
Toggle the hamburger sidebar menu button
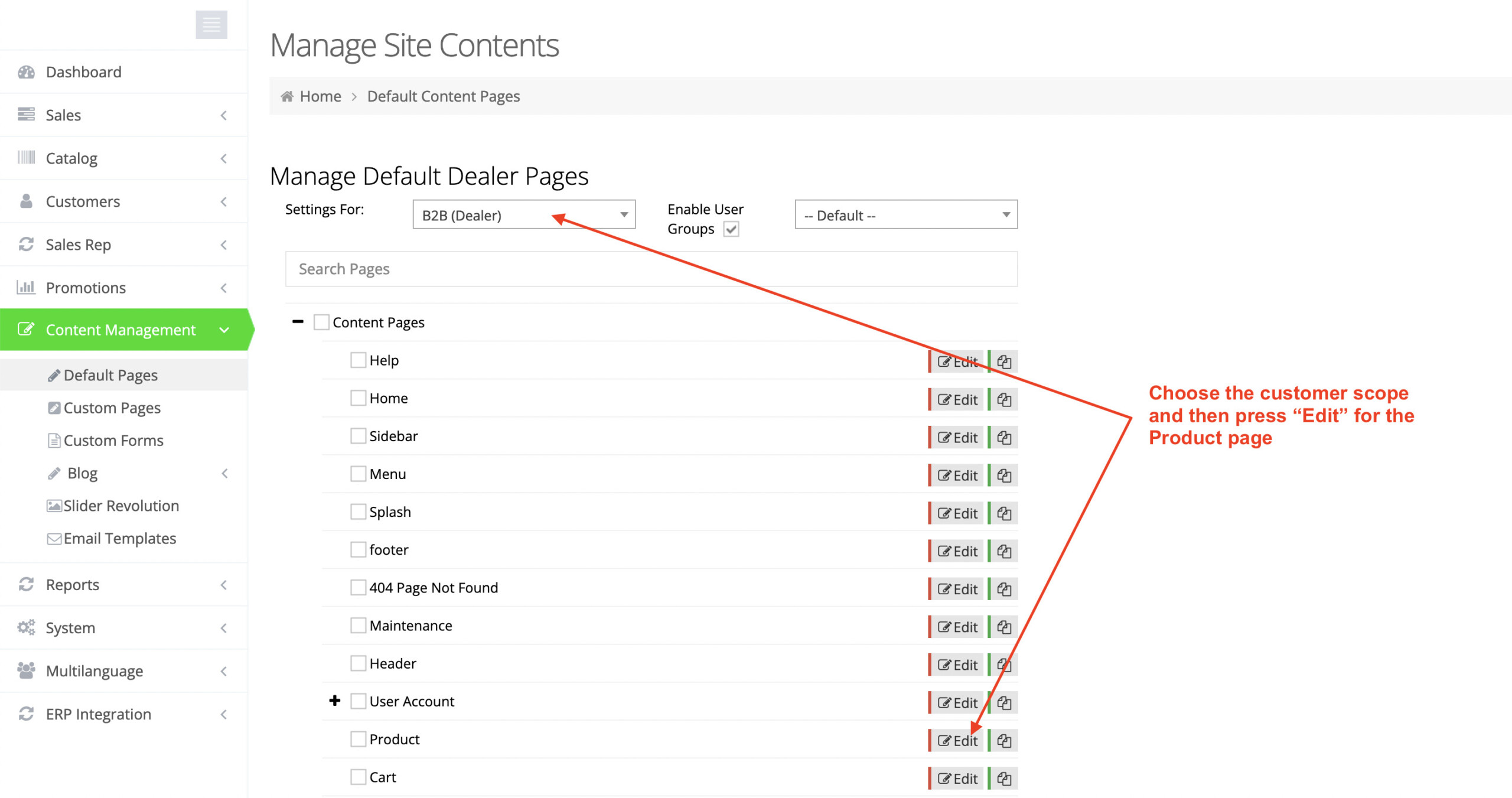211,25
